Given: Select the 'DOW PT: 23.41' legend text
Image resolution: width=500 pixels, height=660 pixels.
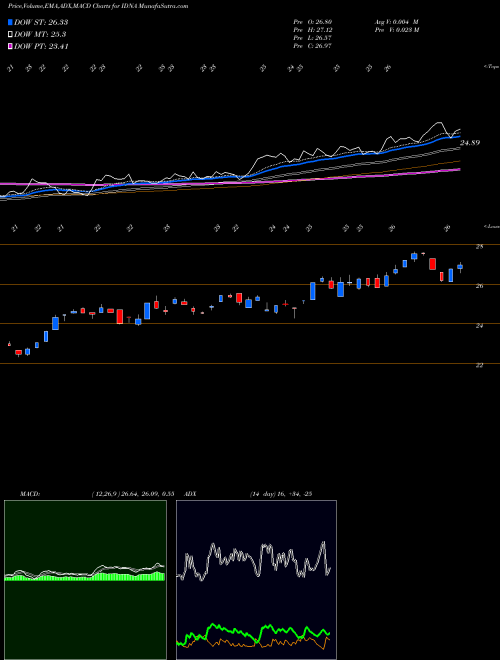Looking at the screenshot, I should [x=41, y=46].
